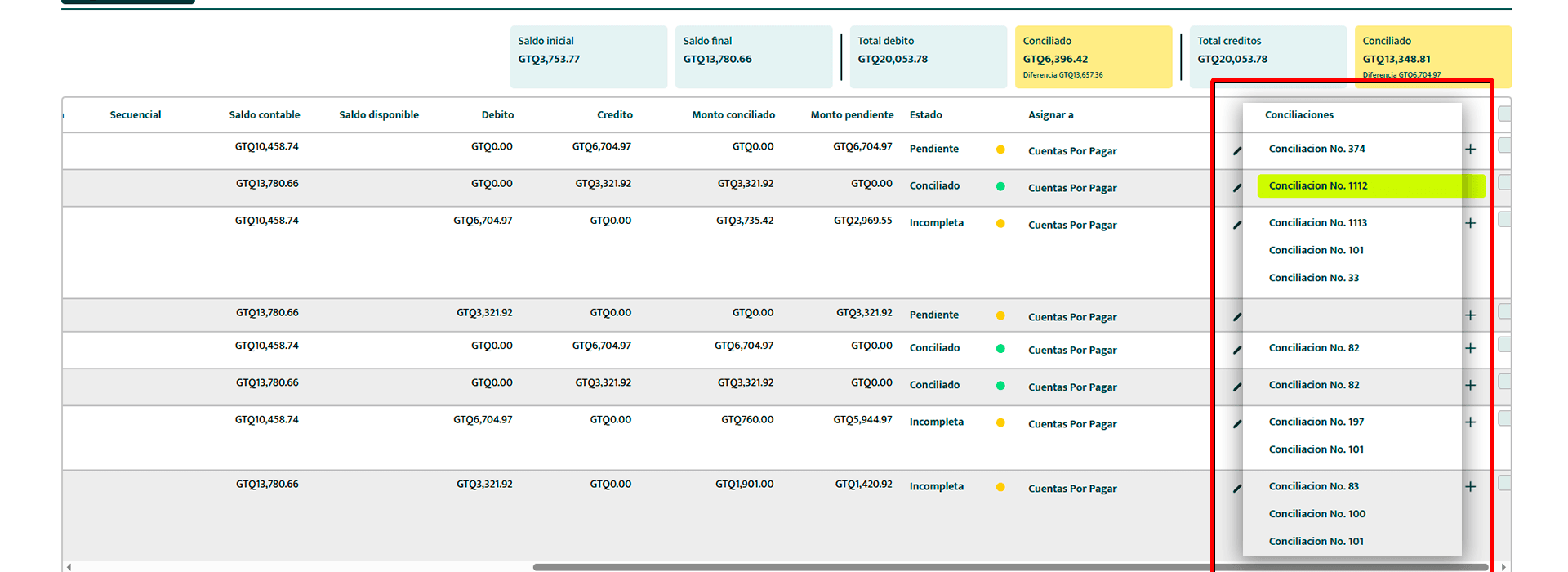Click Incompleta status in GTQ1,901.00 row

[937, 486]
